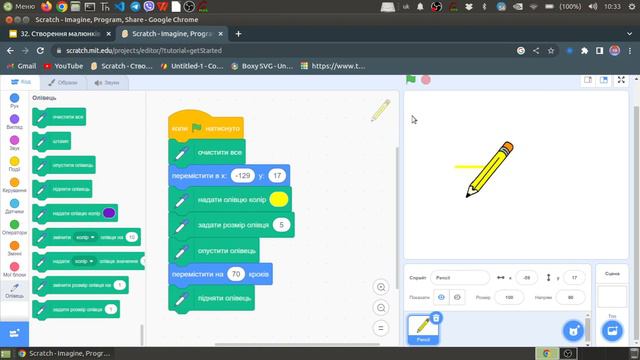Select the Вигляд blocks category circle

14,119
